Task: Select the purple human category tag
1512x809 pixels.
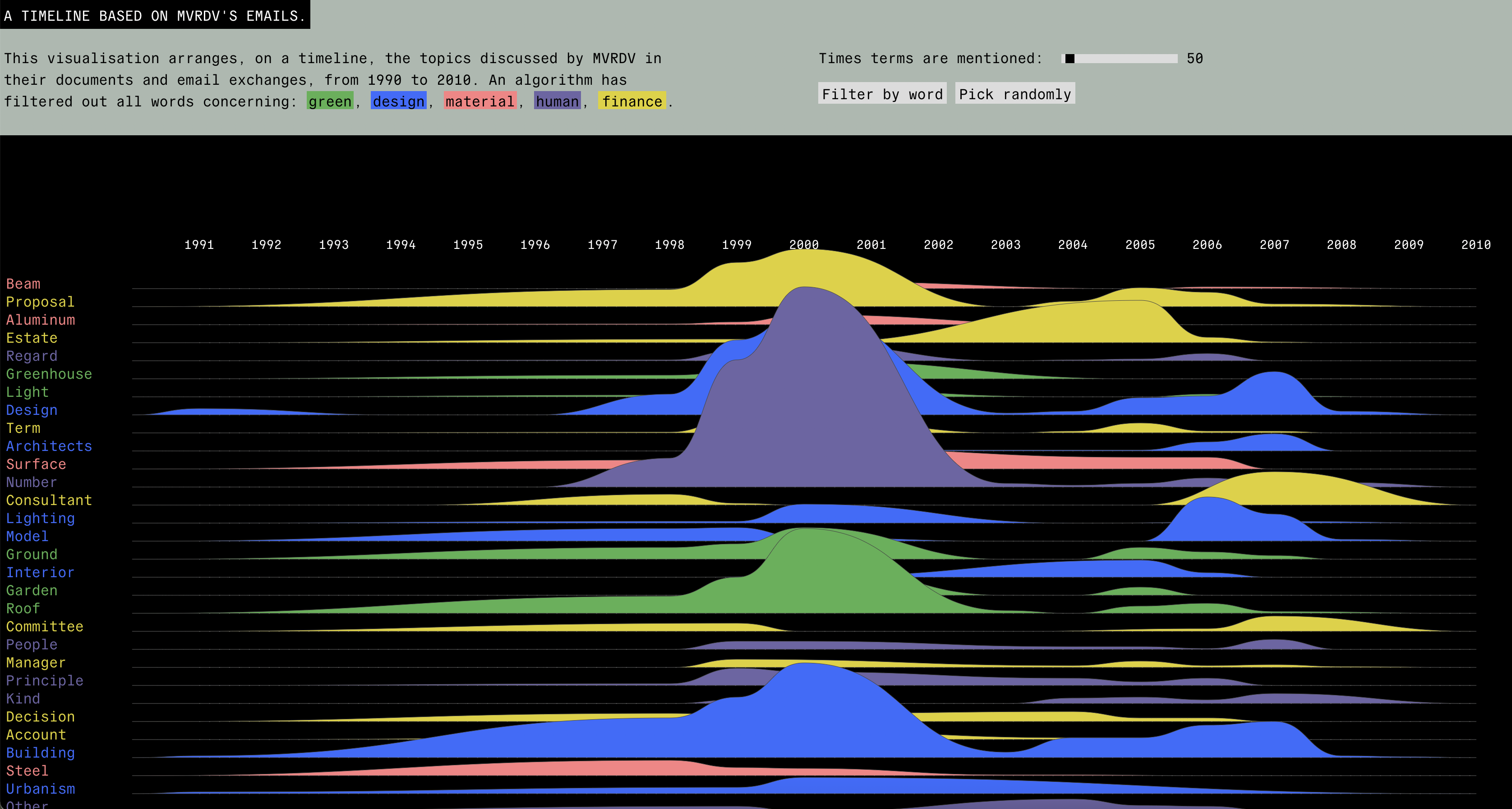Action: pos(557,101)
